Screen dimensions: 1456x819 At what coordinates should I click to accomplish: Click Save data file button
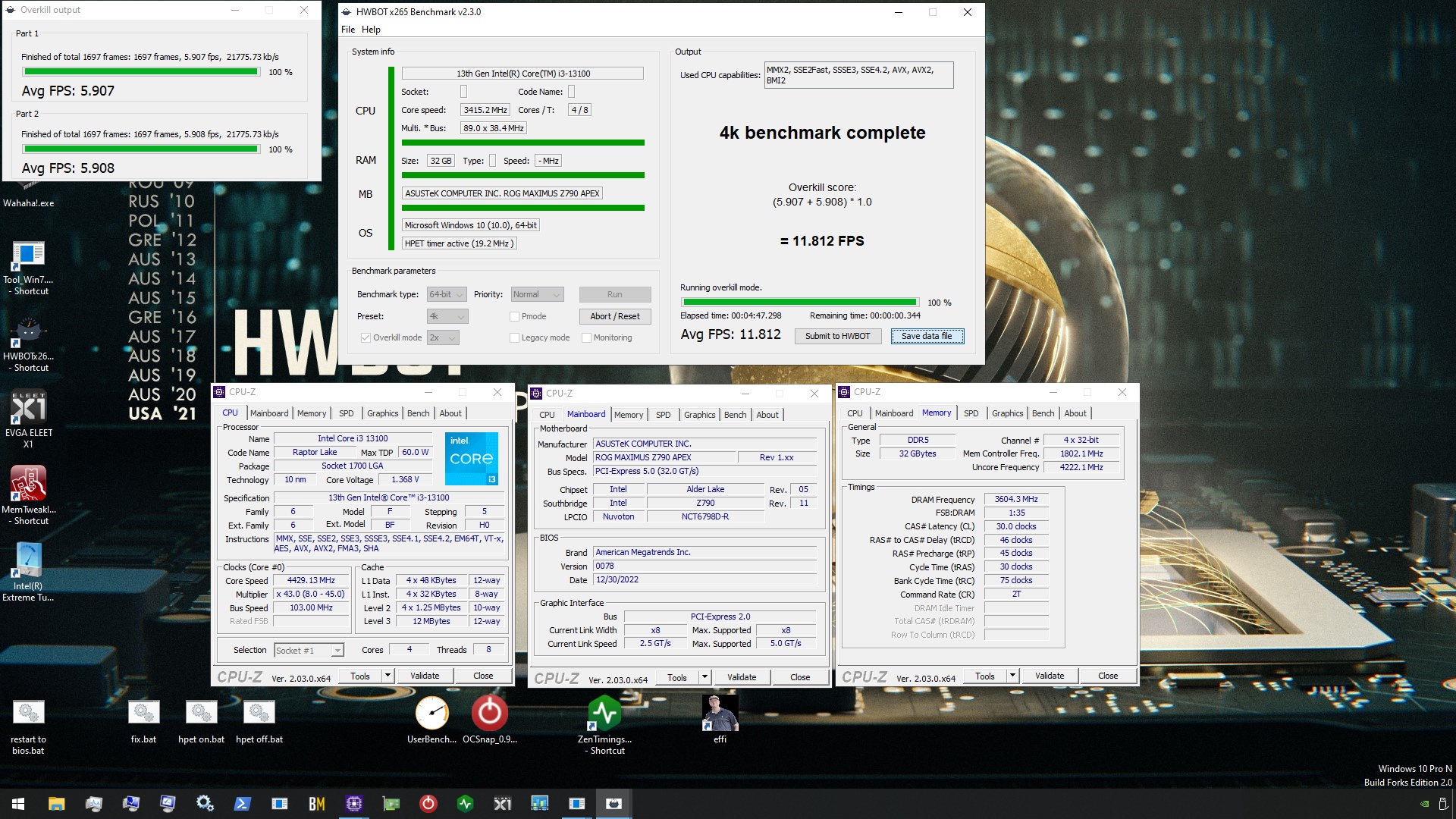click(x=927, y=336)
